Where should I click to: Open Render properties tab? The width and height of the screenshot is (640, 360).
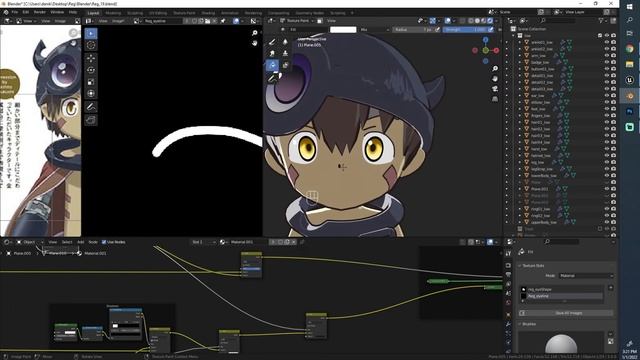point(508,265)
